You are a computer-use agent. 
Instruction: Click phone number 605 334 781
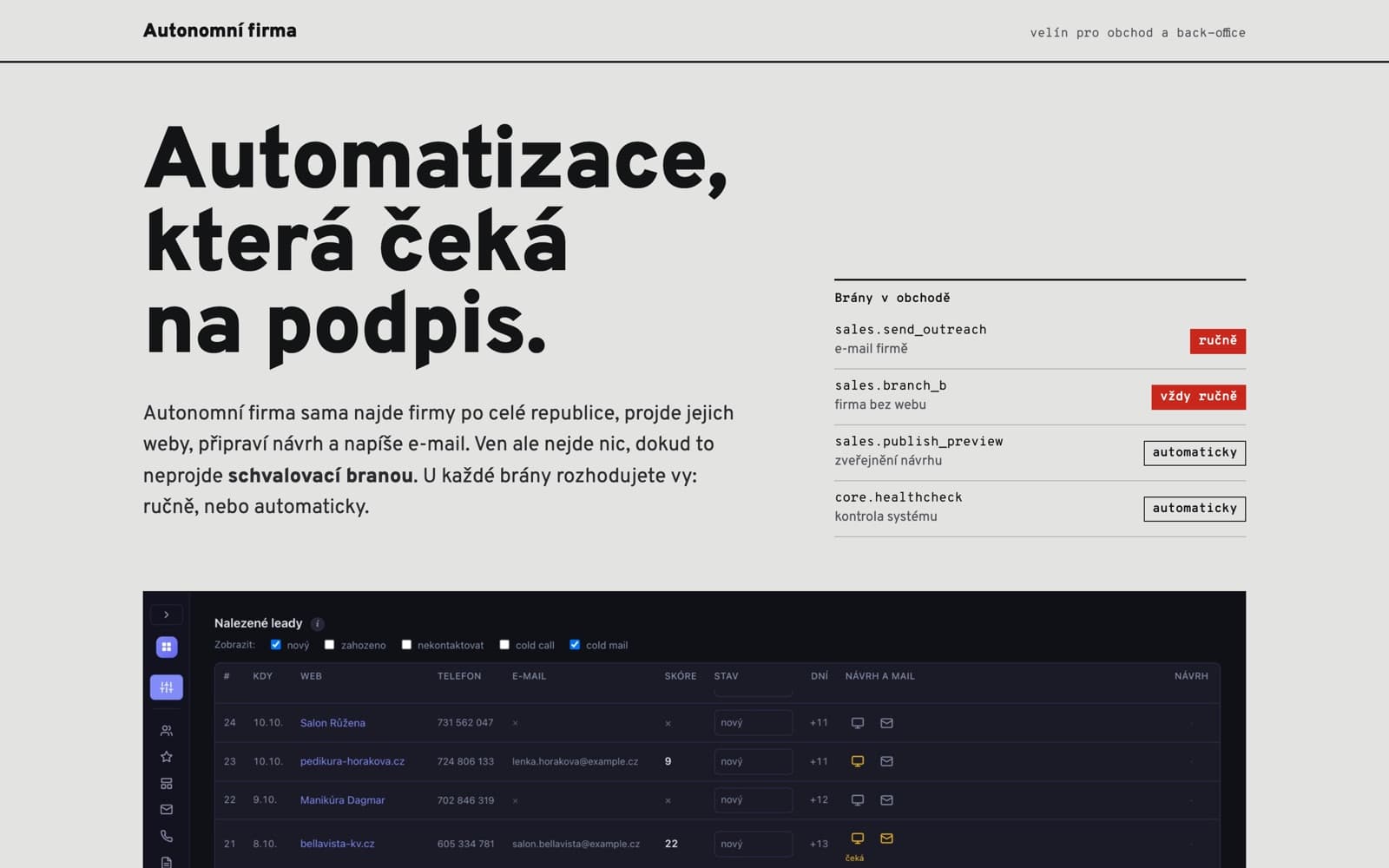(x=466, y=844)
